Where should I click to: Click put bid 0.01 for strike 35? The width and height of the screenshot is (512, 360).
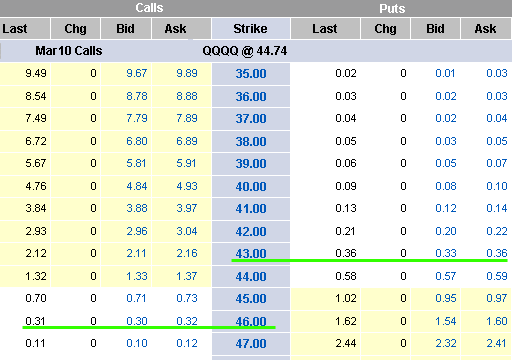coord(445,73)
